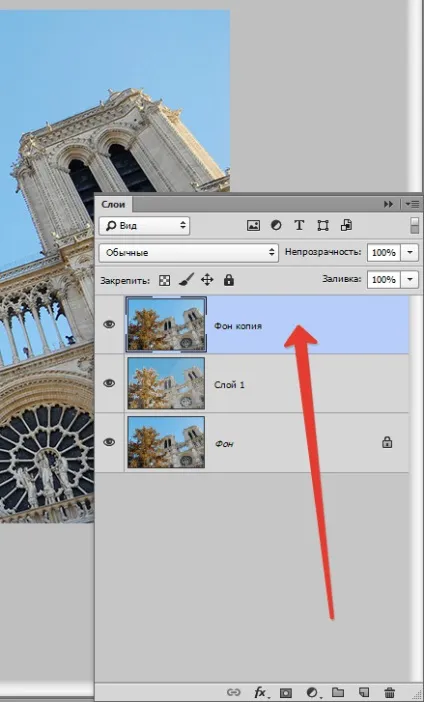Viewport: 424px width, 702px height.
Task: Lock all padlock icon next to Закрепить
Action: tap(229, 280)
